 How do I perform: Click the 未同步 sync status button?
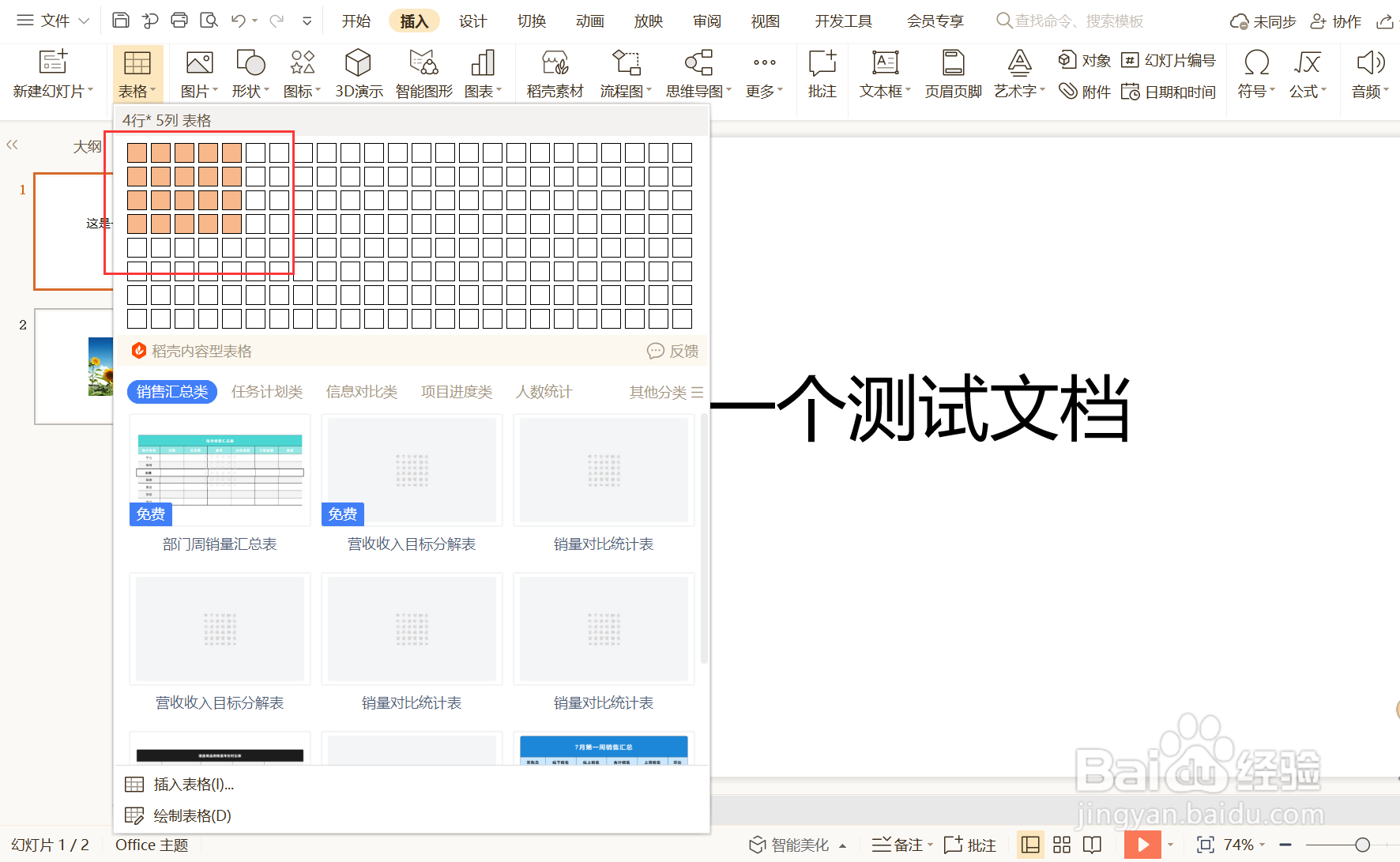point(1263,21)
